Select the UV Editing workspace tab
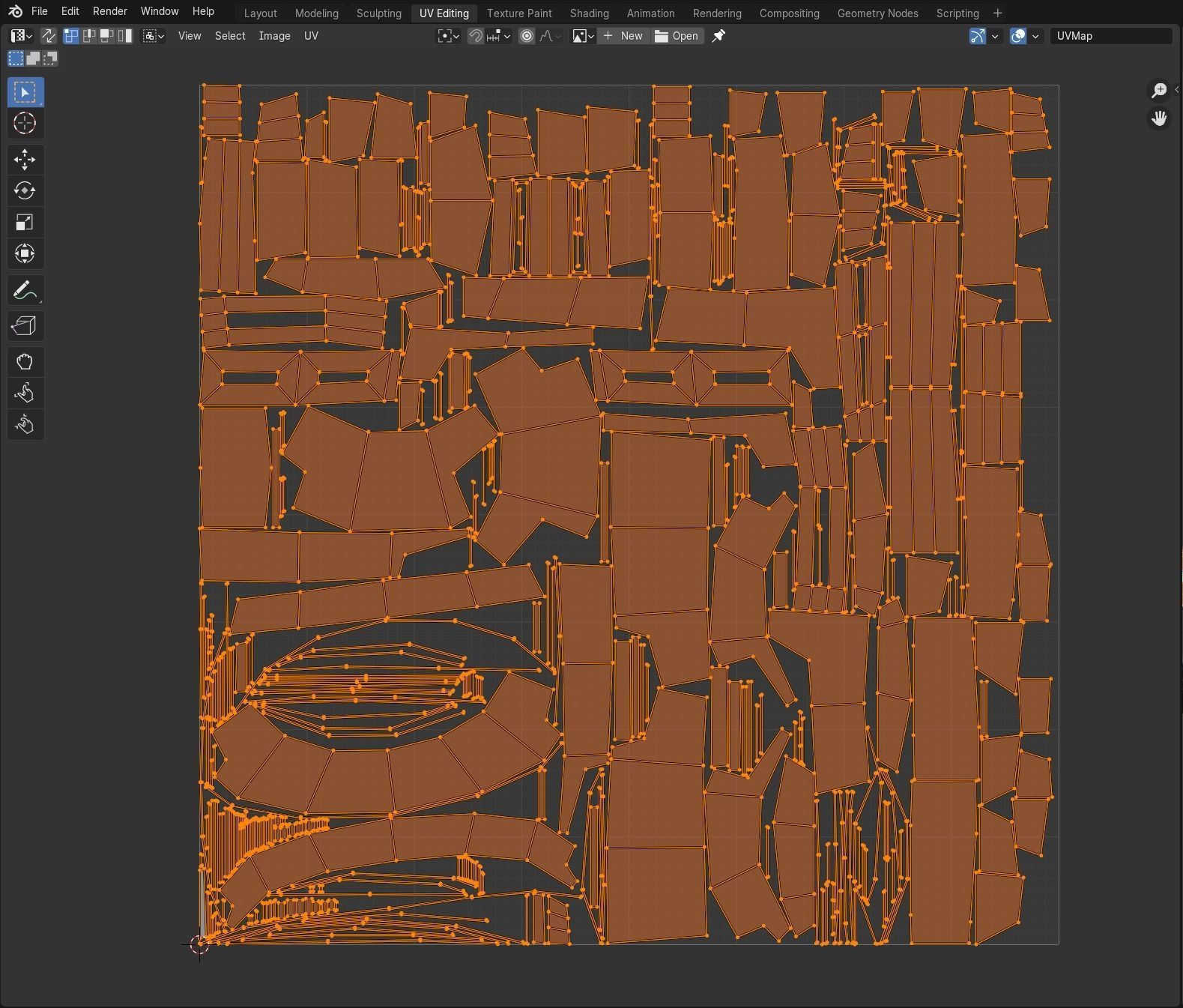 (x=444, y=13)
